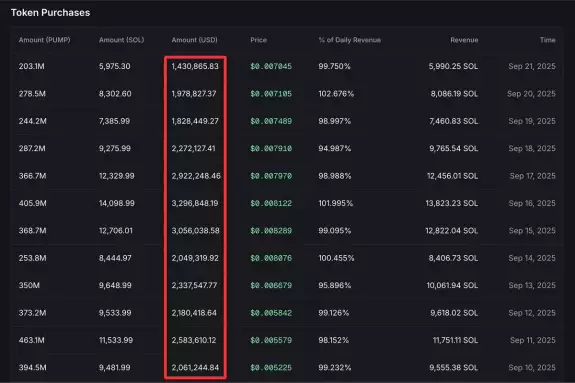575x383 pixels.
Task: Sort by the Amount (SOL) column header
Action: point(121,40)
